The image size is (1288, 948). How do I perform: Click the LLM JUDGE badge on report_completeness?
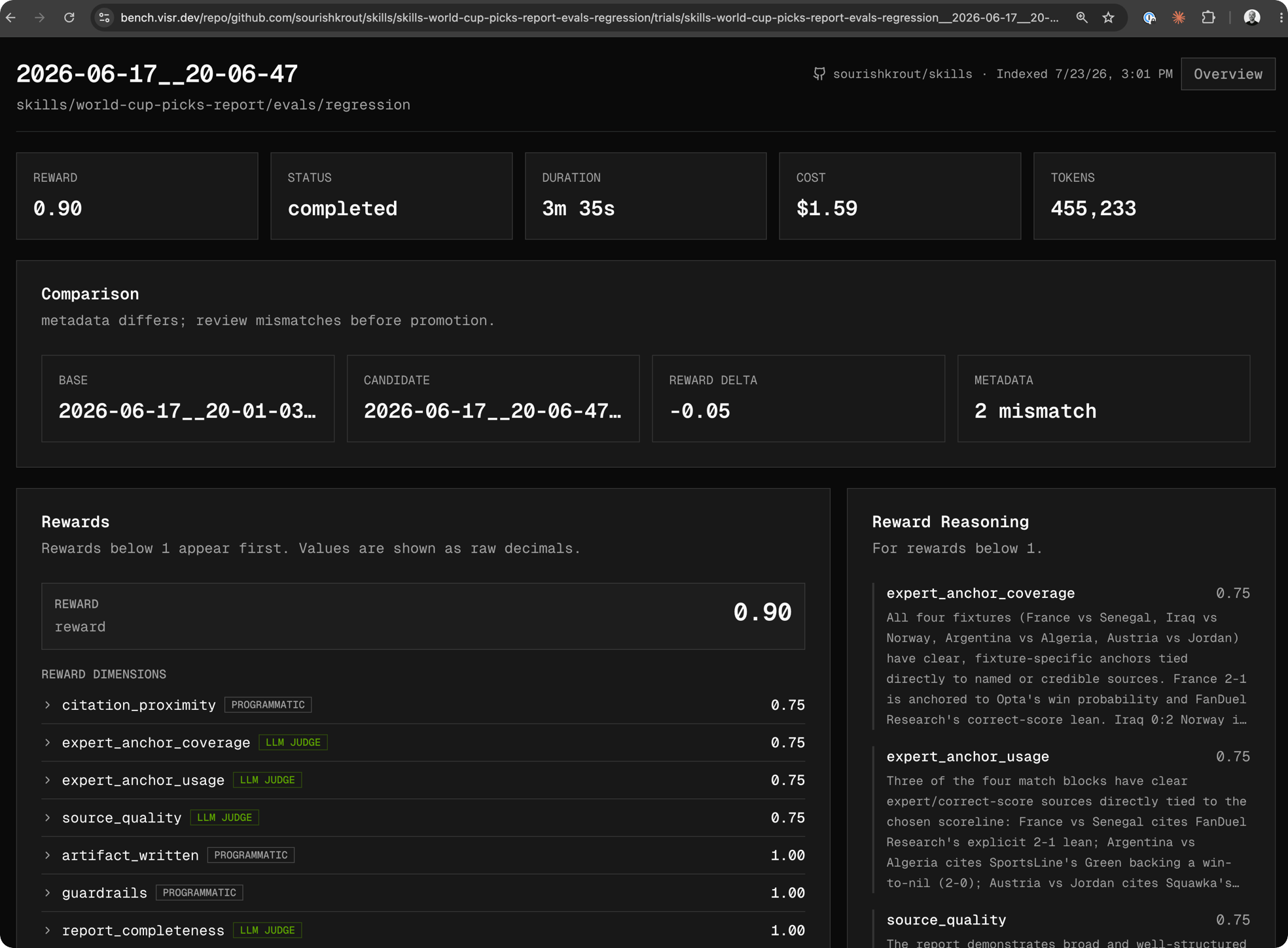point(267,930)
